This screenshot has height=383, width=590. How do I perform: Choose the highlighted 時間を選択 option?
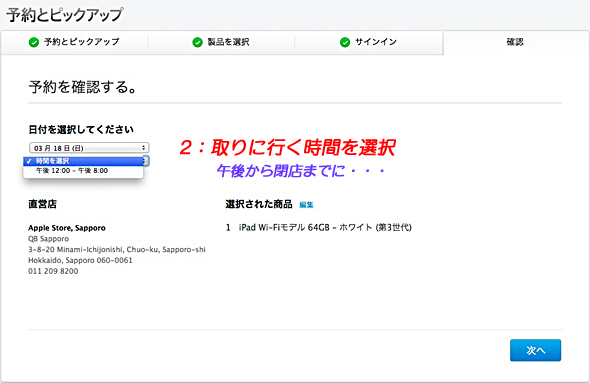(x=84, y=161)
